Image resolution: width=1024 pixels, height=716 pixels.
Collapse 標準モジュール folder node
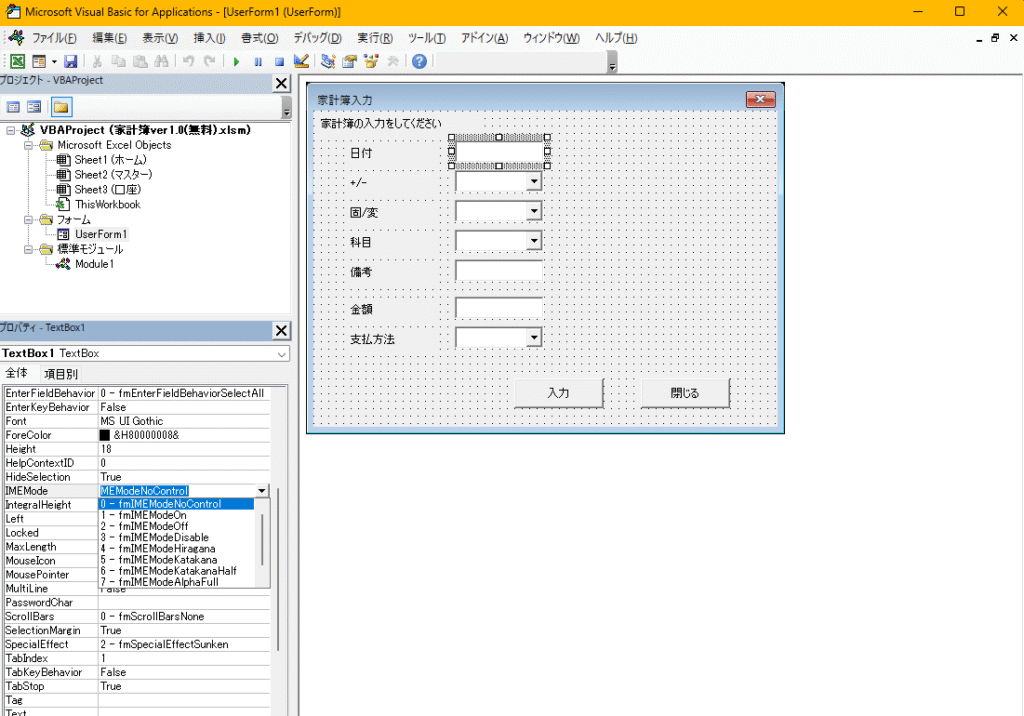coord(29,249)
